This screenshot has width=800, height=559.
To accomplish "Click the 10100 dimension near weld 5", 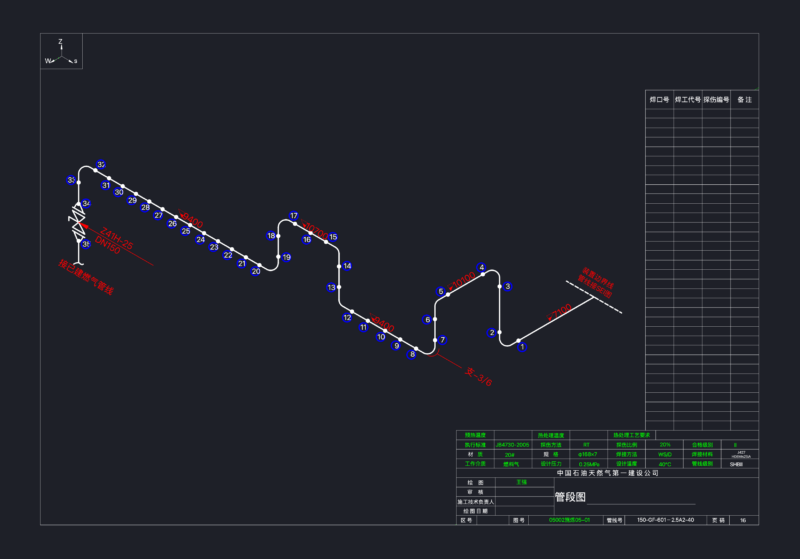I will (462, 281).
